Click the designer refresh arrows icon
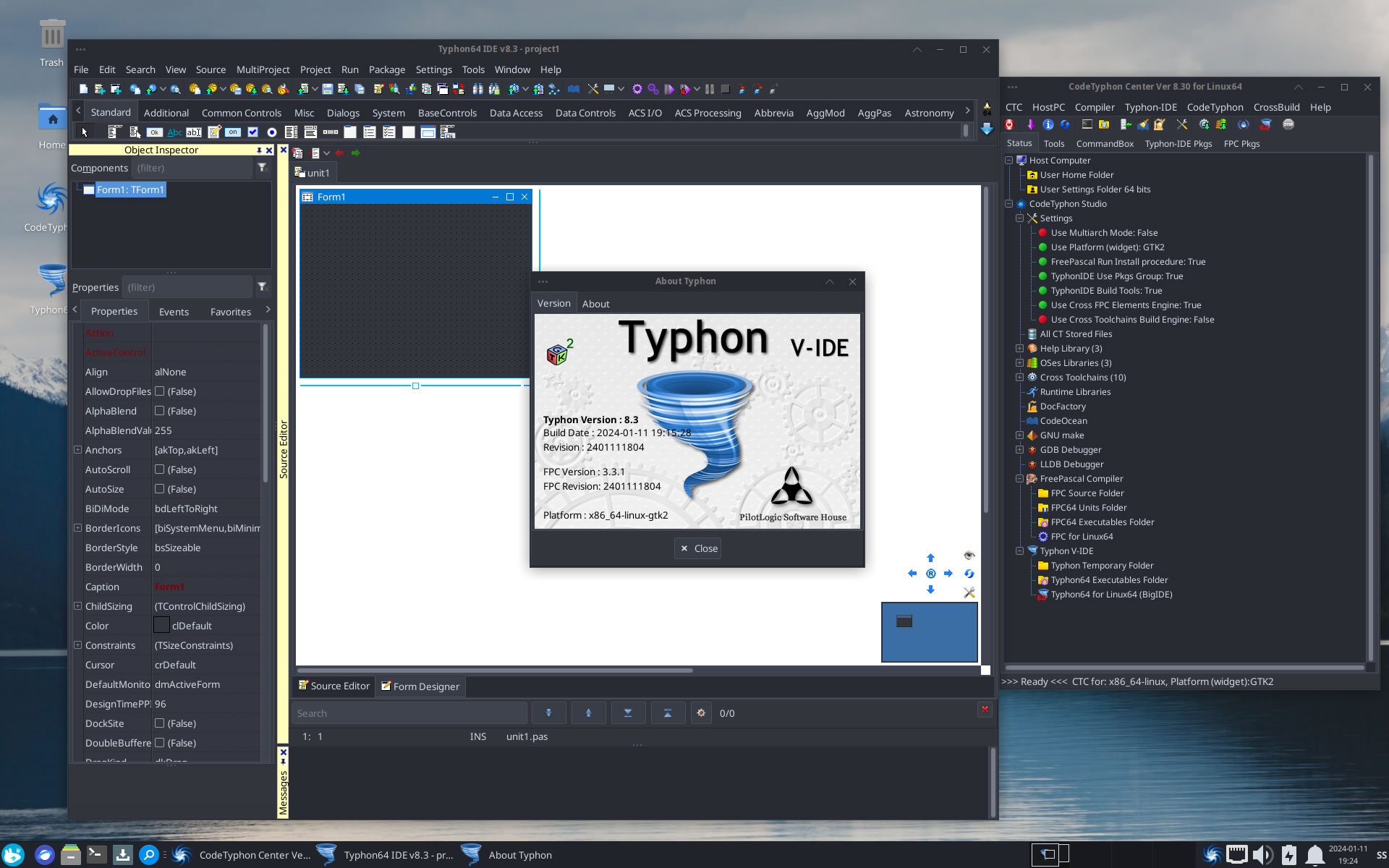The width and height of the screenshot is (1389, 868). [969, 574]
